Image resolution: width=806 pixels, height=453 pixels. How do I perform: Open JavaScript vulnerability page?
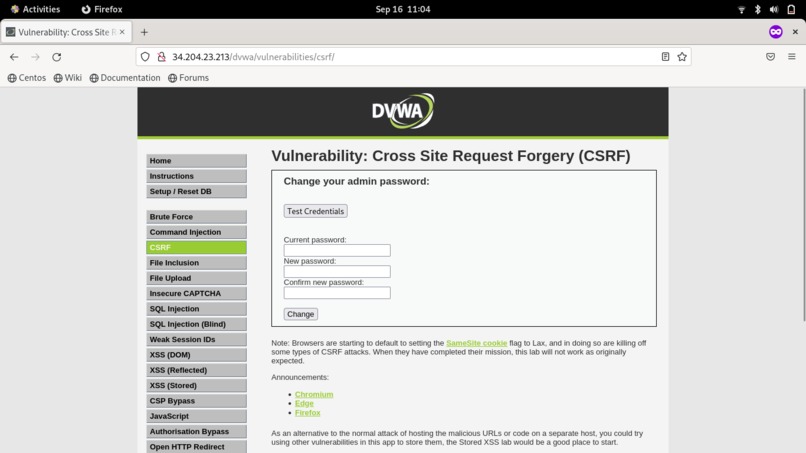[196, 416]
